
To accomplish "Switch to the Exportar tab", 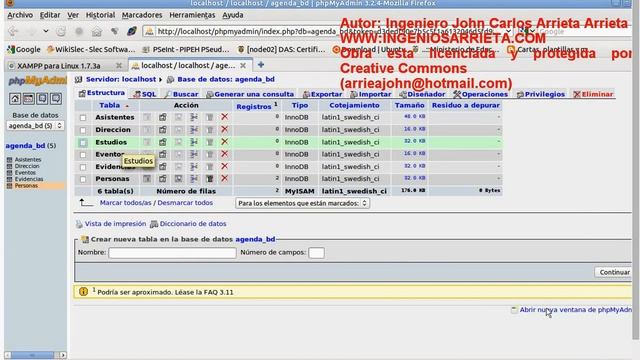I will (x=322, y=94).
